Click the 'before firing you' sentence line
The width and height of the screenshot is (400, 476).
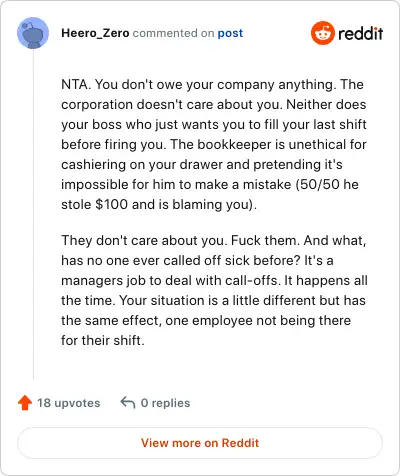[x=214, y=145]
